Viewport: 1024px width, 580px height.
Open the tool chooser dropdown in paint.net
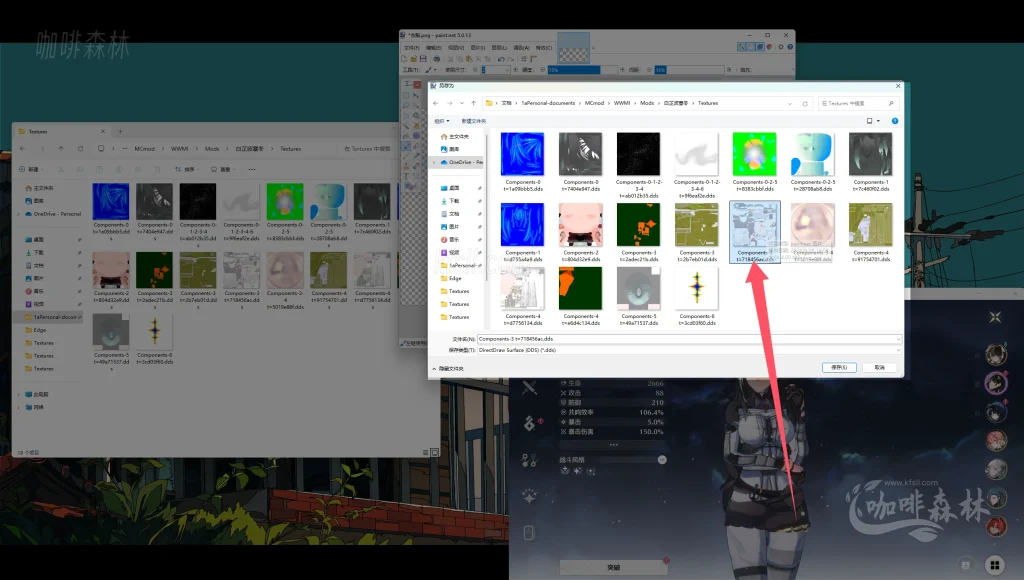430,70
